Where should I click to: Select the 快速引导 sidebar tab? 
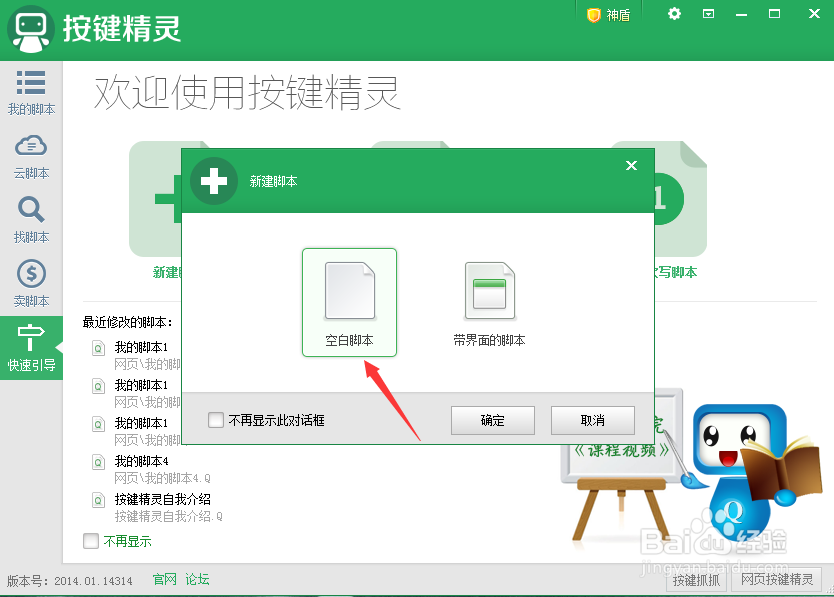31,348
